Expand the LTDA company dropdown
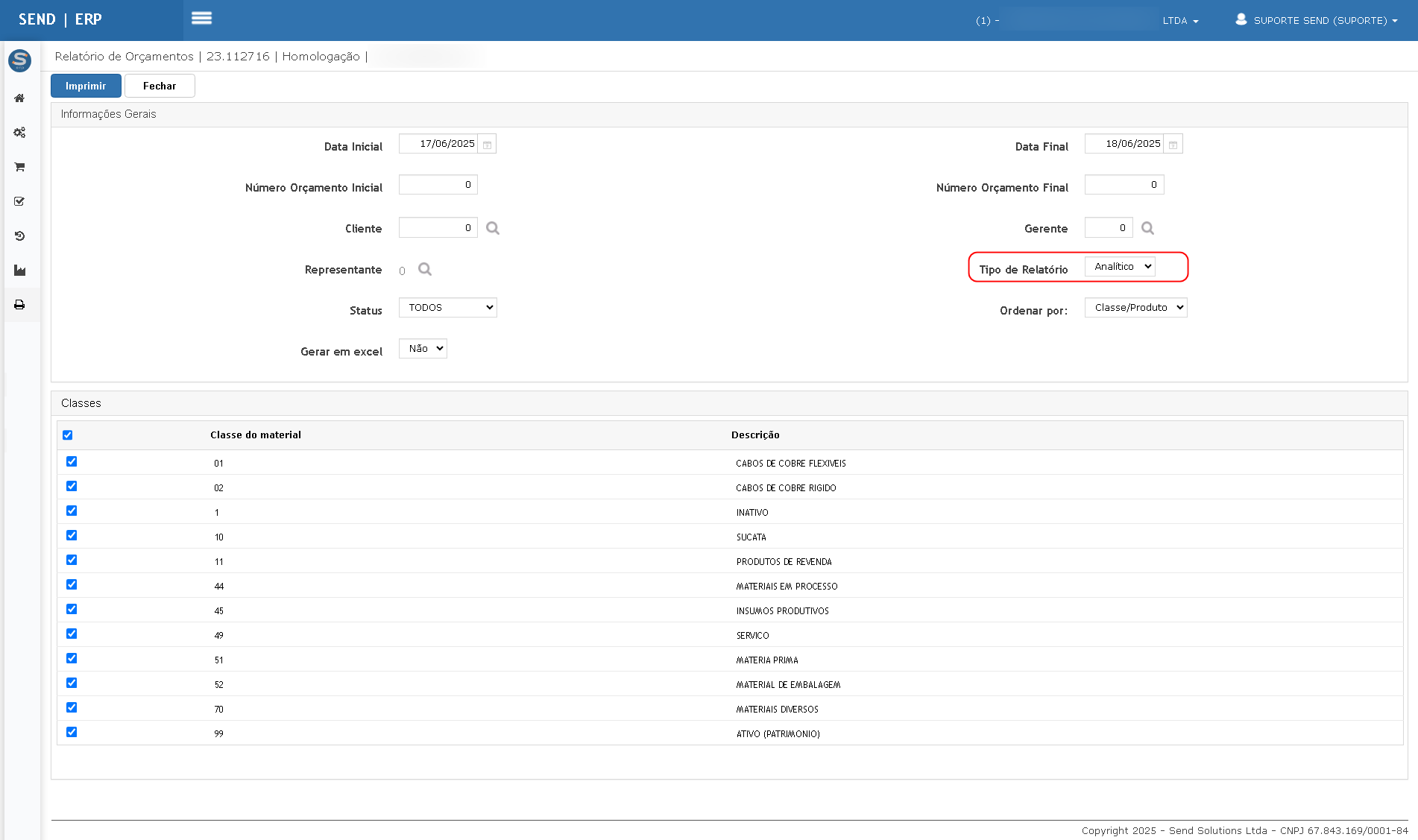This screenshot has width=1418, height=840. pyautogui.click(x=1180, y=21)
